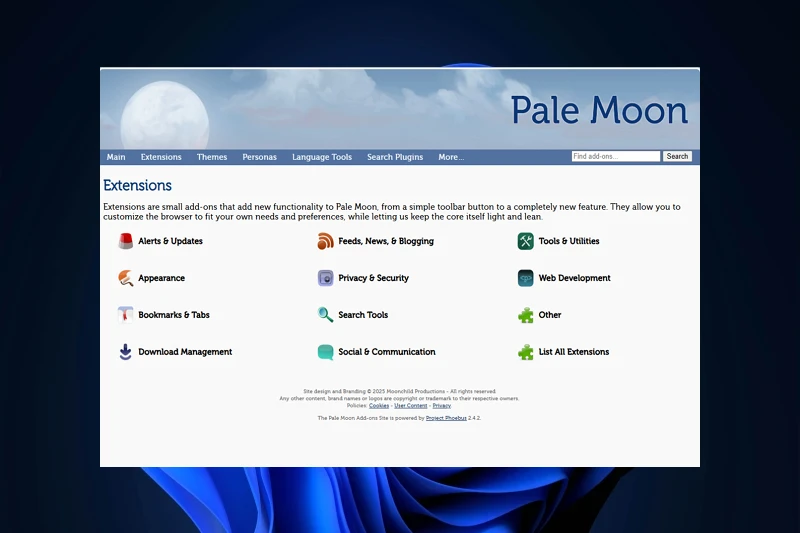The width and height of the screenshot is (800, 533).
Task: Click the magnifying glass Search Tools icon
Action: [326, 315]
